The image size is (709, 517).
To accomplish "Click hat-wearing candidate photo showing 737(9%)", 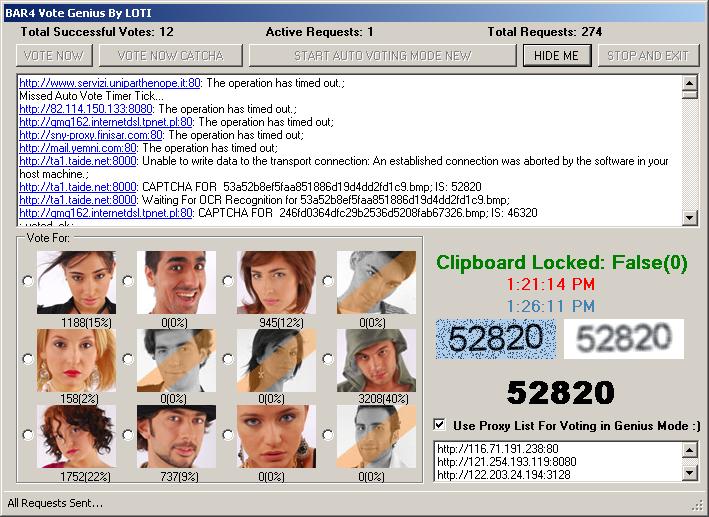I will coord(176,436).
